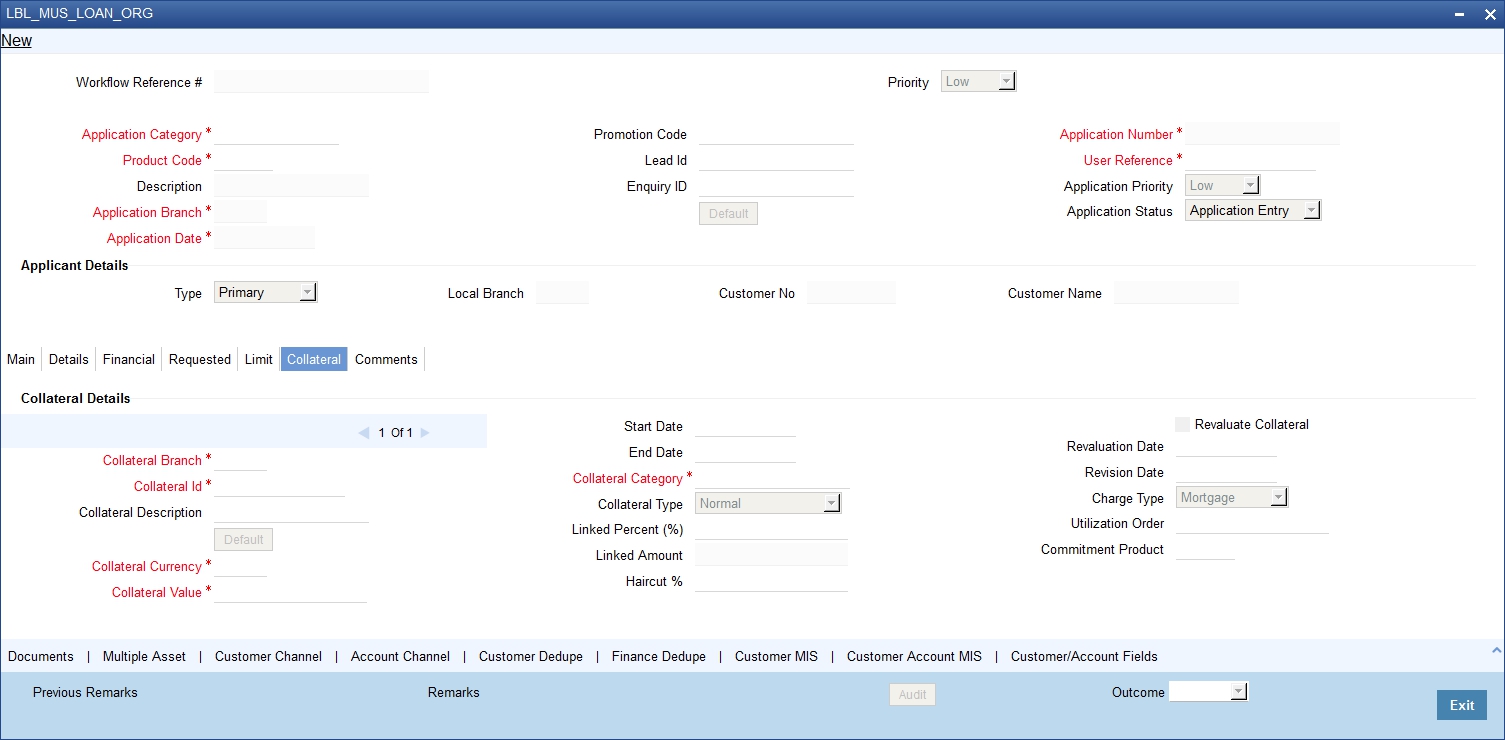Click the Promotion Code field
Image resolution: width=1505 pixels, height=740 pixels.
[776, 134]
